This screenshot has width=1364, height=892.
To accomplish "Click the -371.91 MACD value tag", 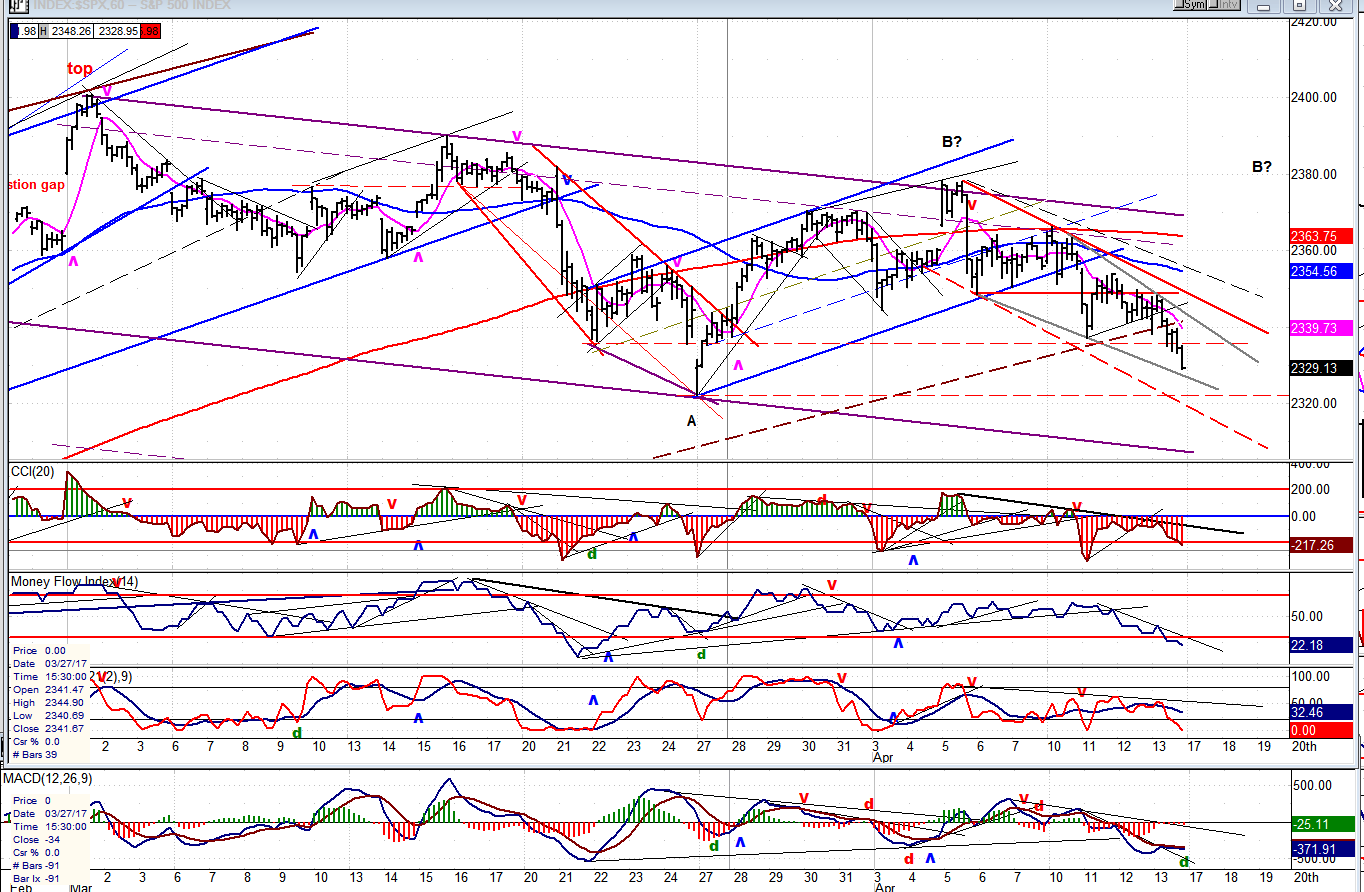I will click(1321, 849).
